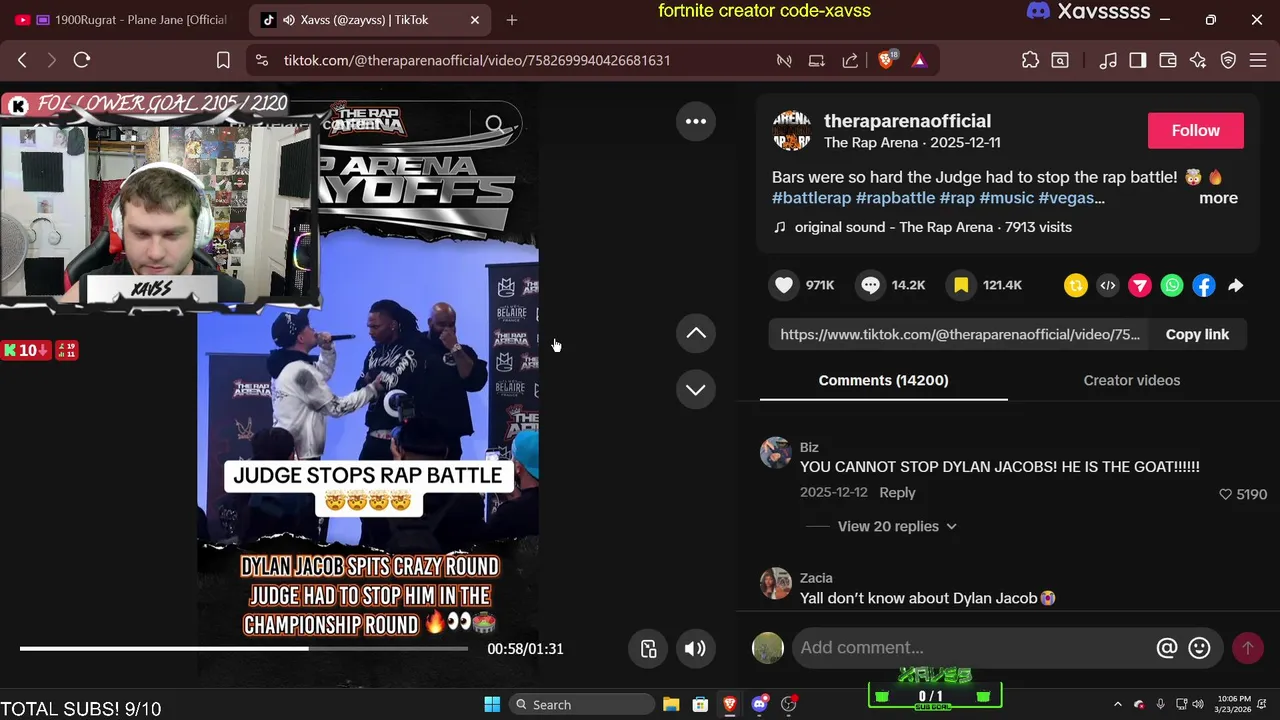Switch to the Comments (14200) tab
Image resolution: width=1280 pixels, height=720 pixels.
pos(883,380)
